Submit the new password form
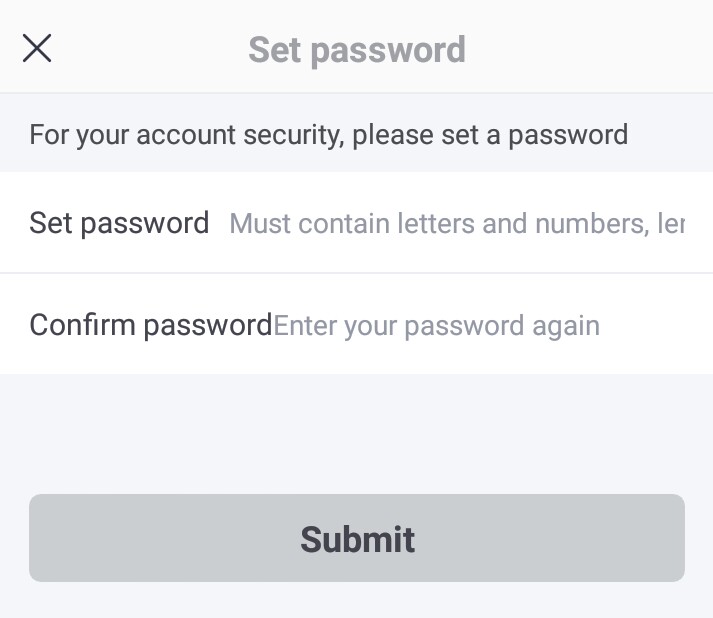 356,538
